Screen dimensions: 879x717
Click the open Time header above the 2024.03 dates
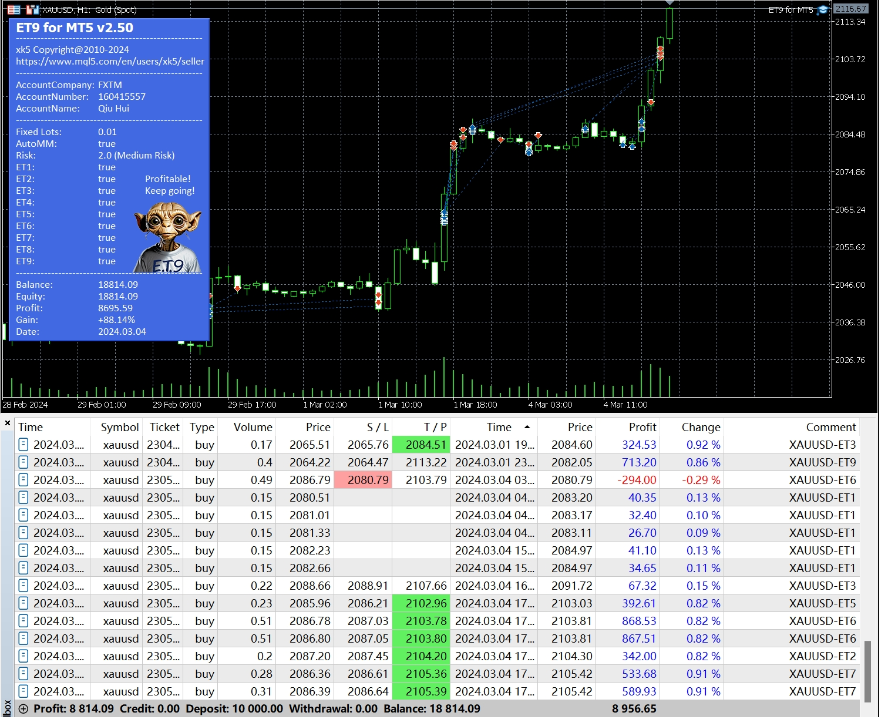pyautogui.click(x=30, y=427)
